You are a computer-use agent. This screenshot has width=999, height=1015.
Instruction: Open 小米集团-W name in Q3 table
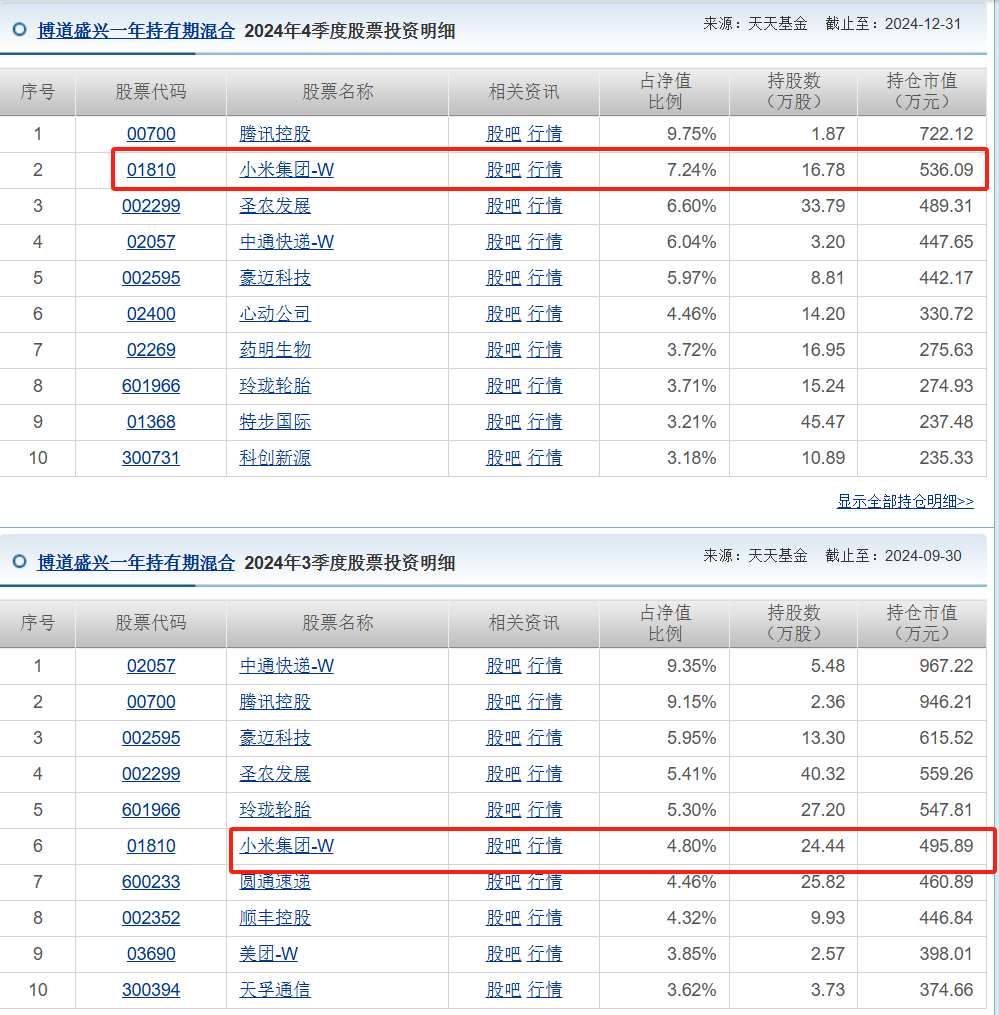[x=287, y=846]
